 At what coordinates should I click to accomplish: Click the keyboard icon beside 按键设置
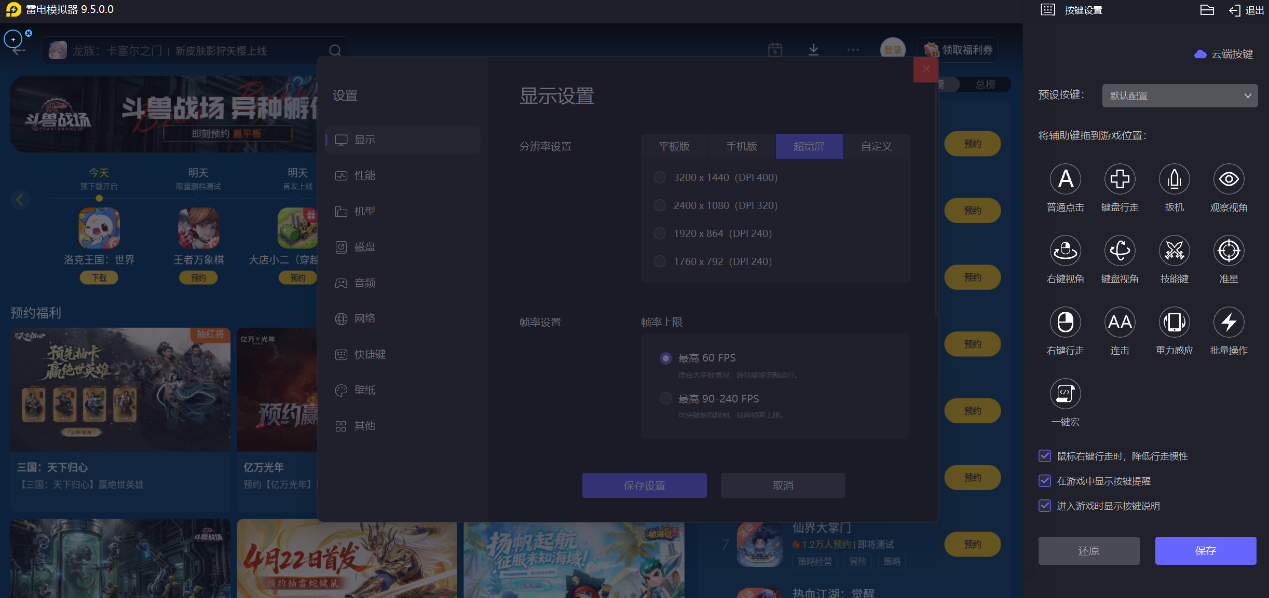1047,10
